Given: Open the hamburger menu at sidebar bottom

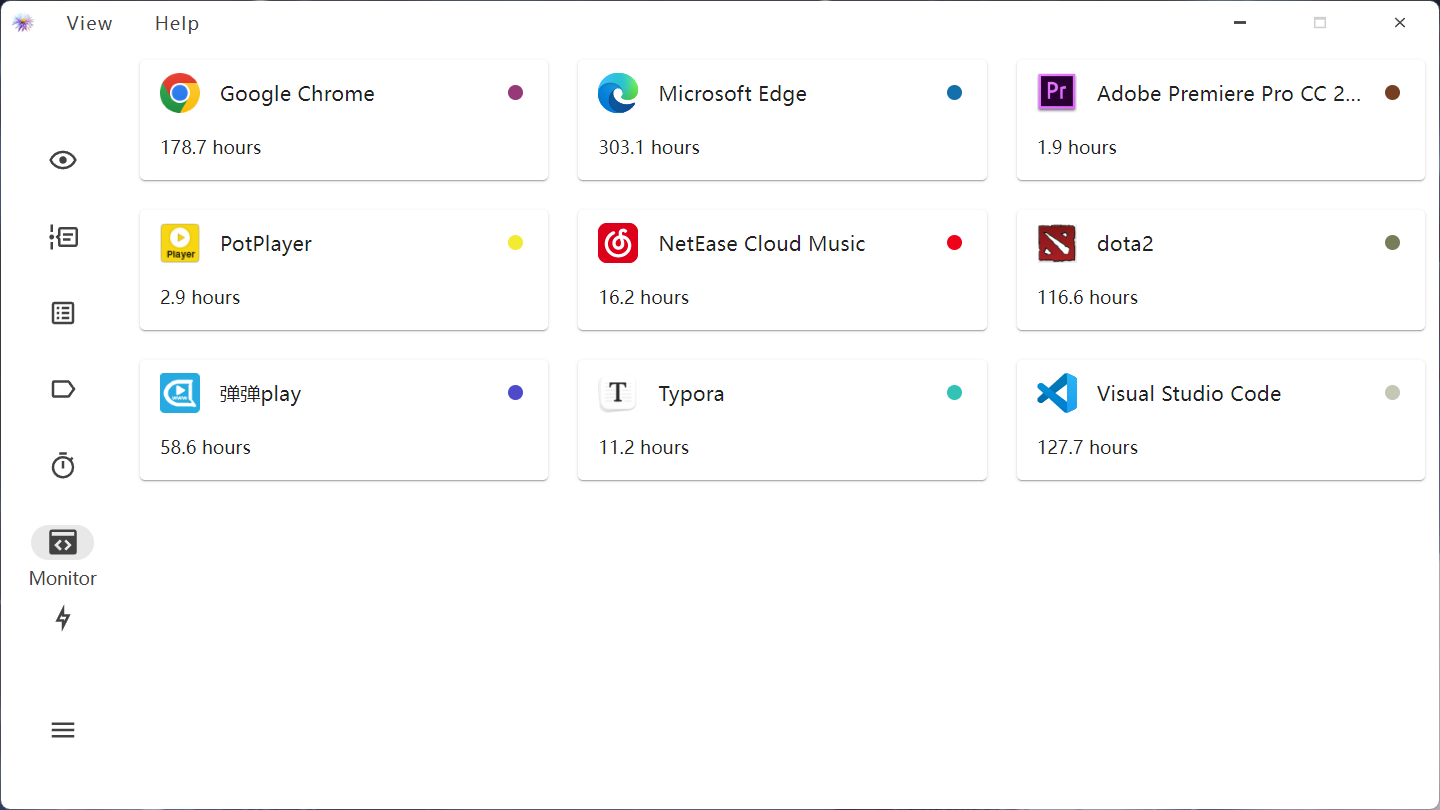Looking at the screenshot, I should 63,730.
